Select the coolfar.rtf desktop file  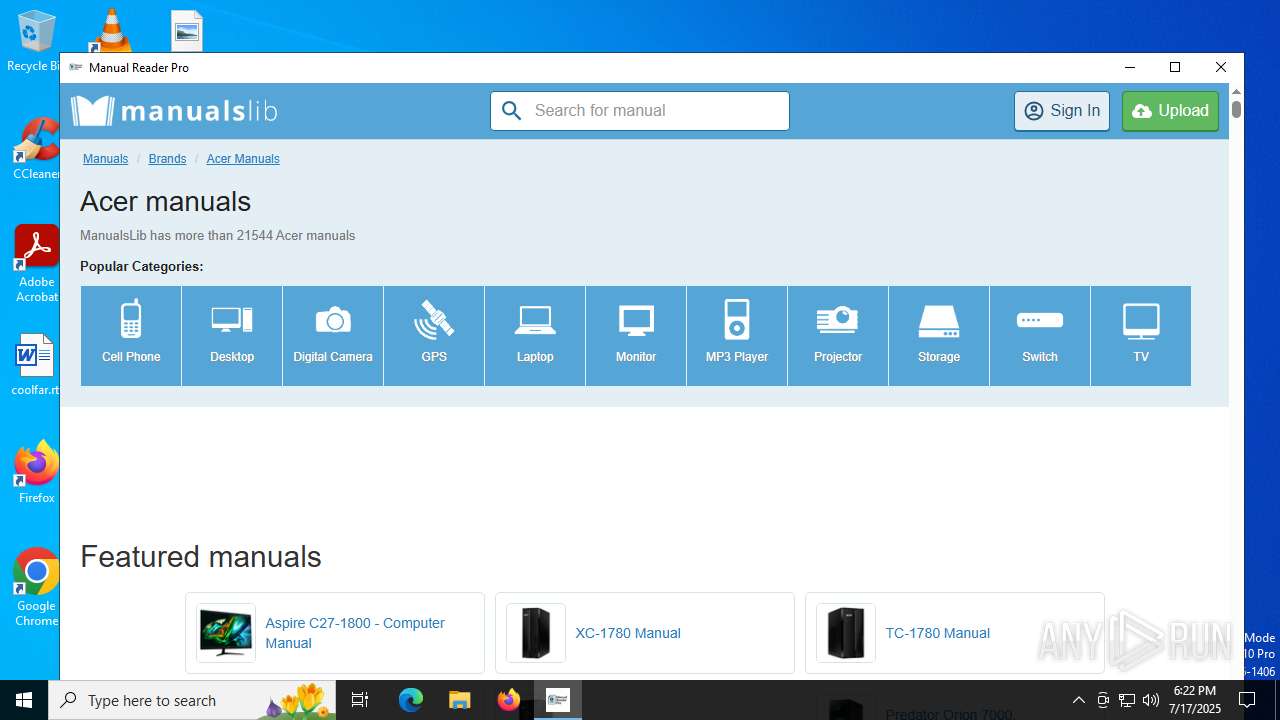[x=36, y=366]
